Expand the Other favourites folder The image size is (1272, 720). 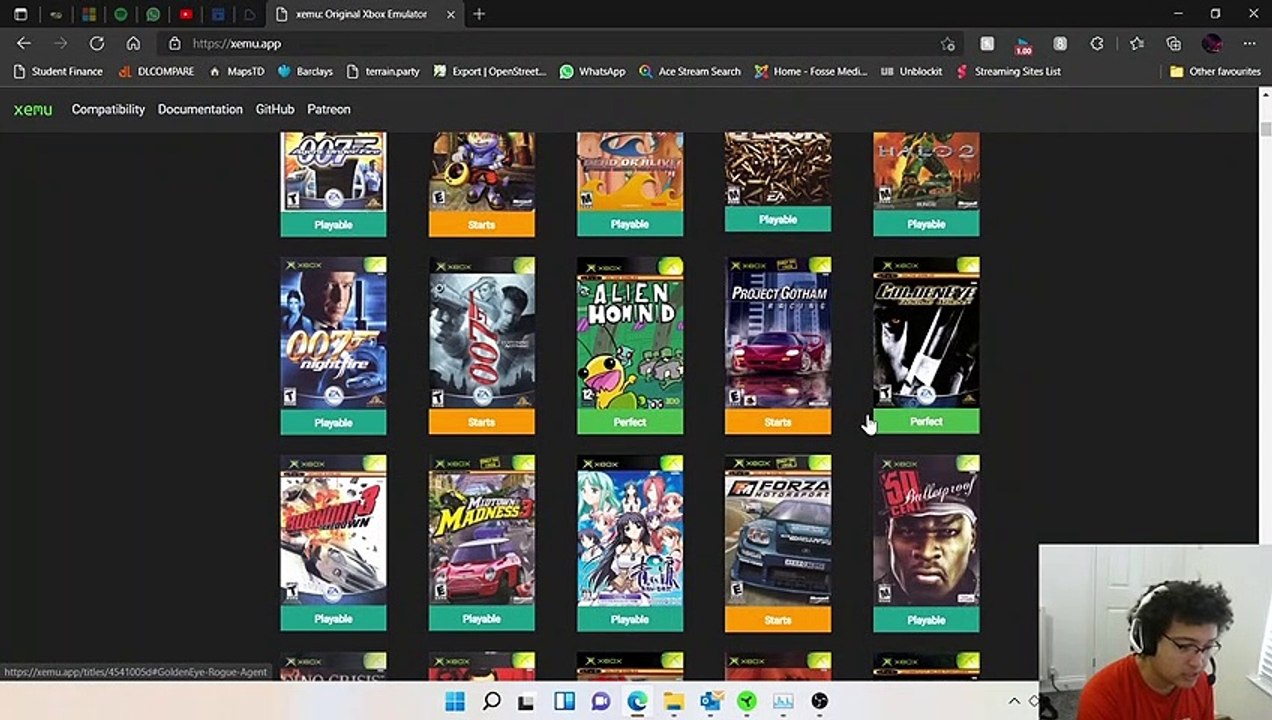(x=1215, y=72)
